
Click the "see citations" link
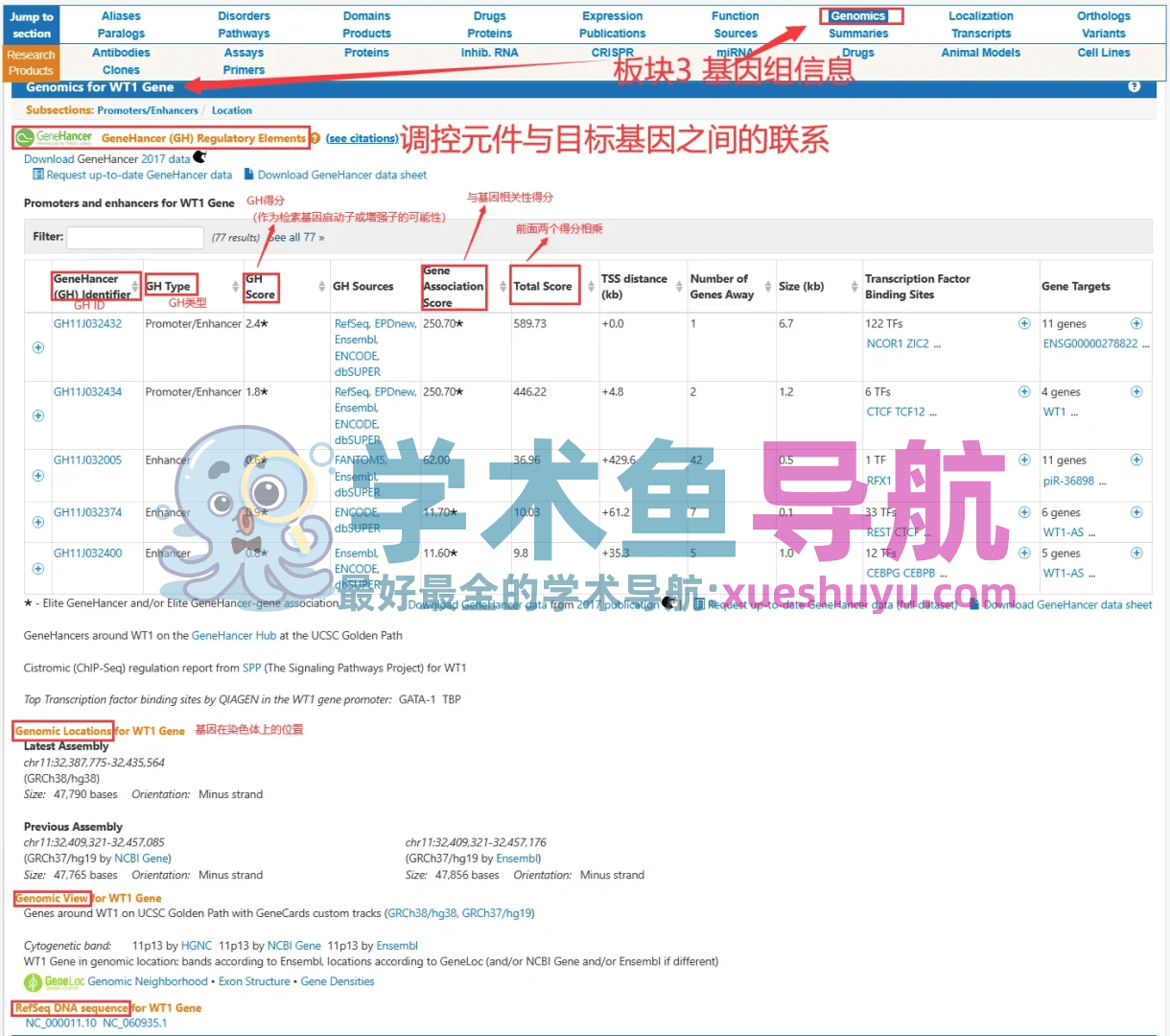point(362,139)
